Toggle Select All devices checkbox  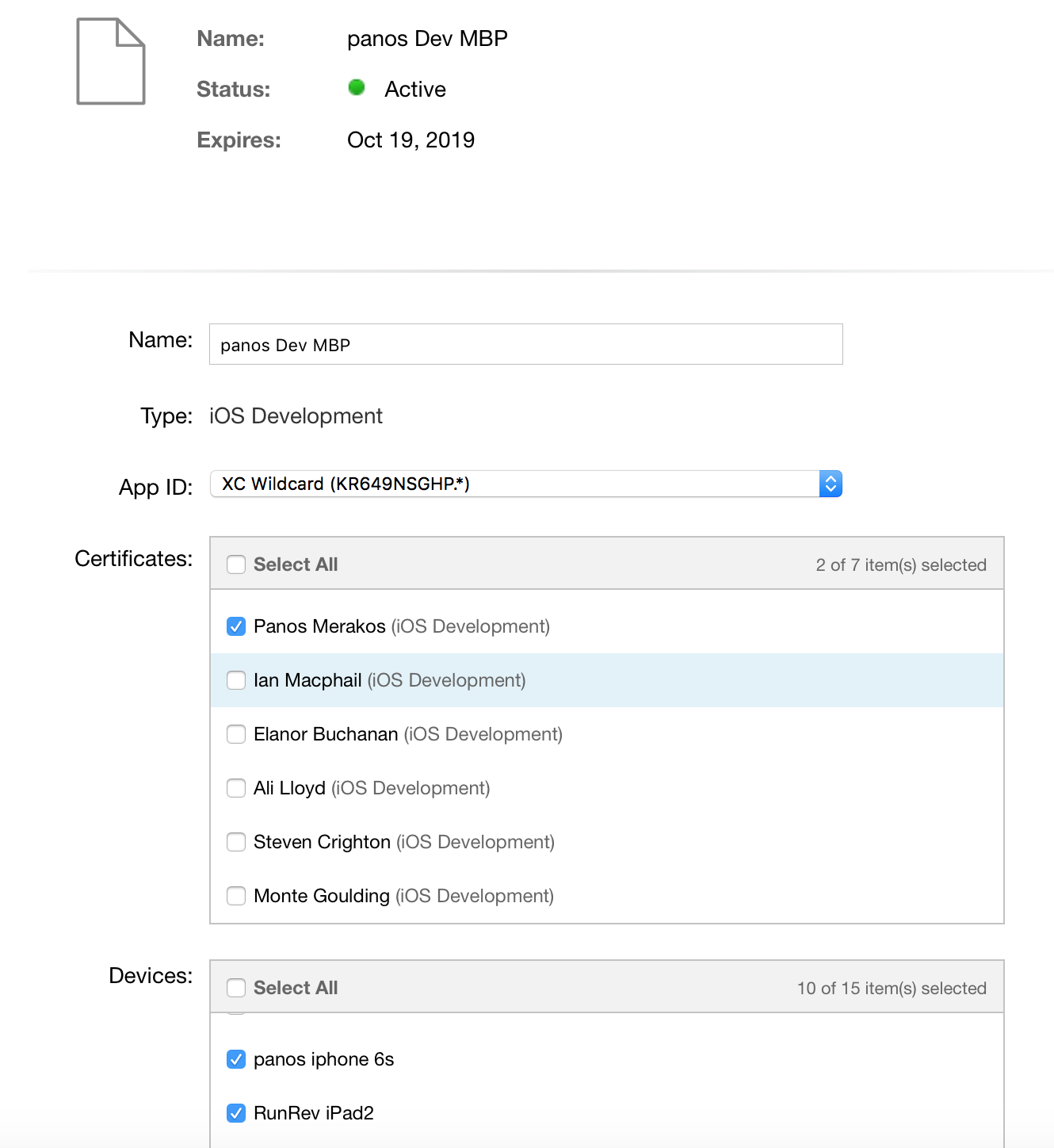tap(236, 988)
